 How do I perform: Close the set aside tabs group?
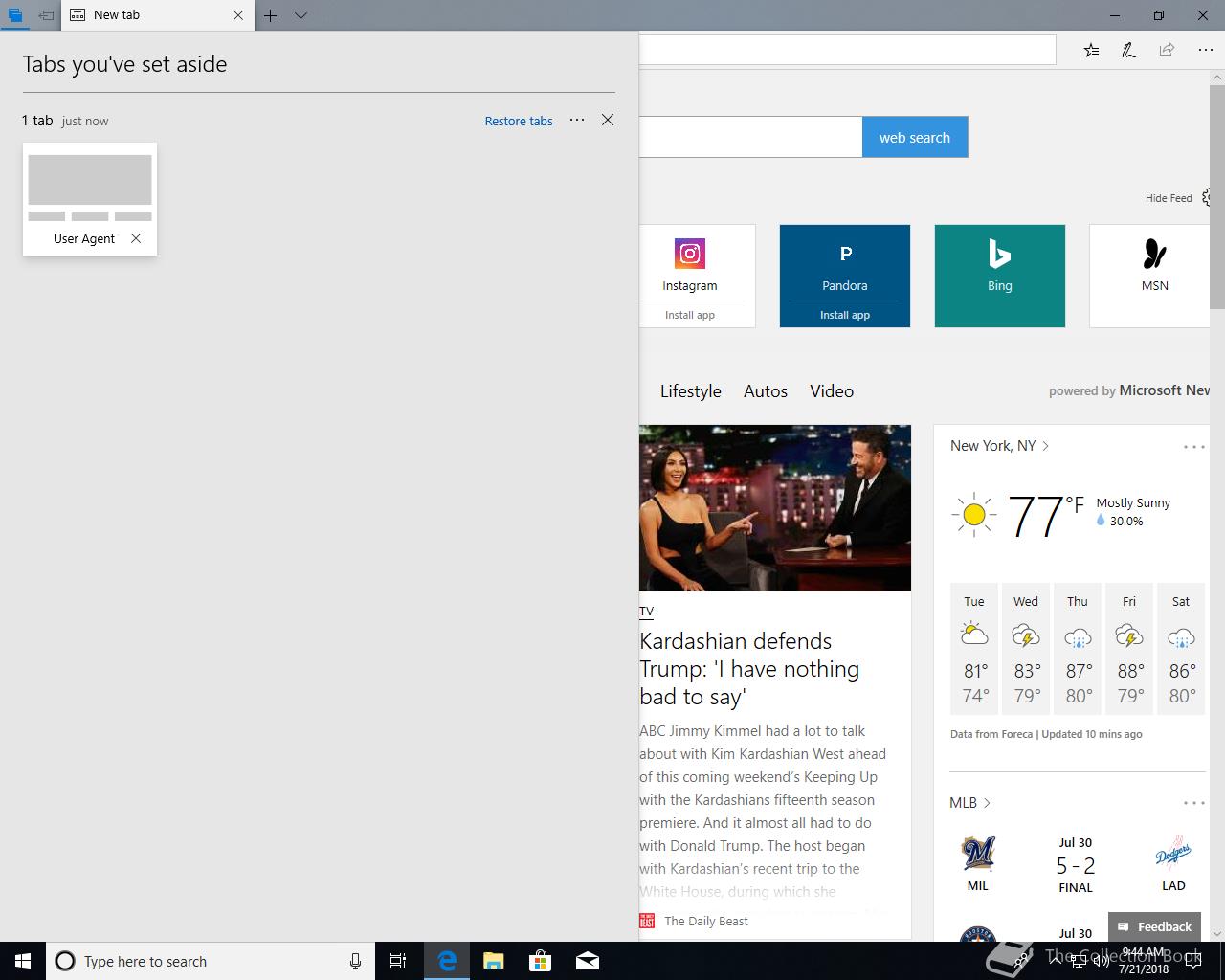pos(608,120)
